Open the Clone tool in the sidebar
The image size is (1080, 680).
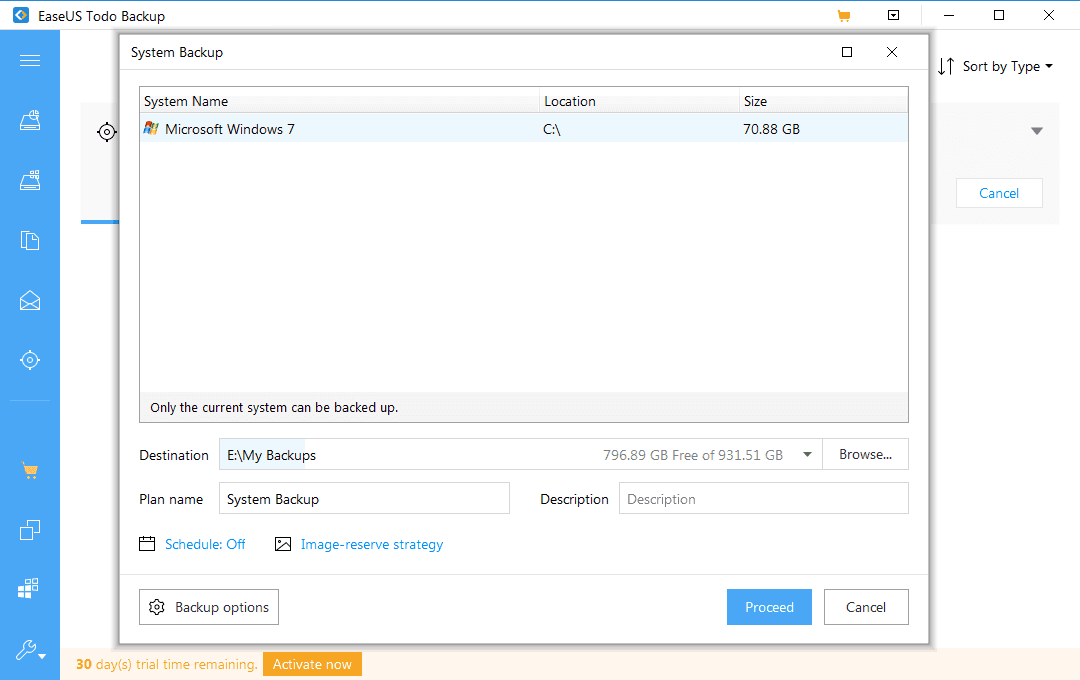pos(30,530)
